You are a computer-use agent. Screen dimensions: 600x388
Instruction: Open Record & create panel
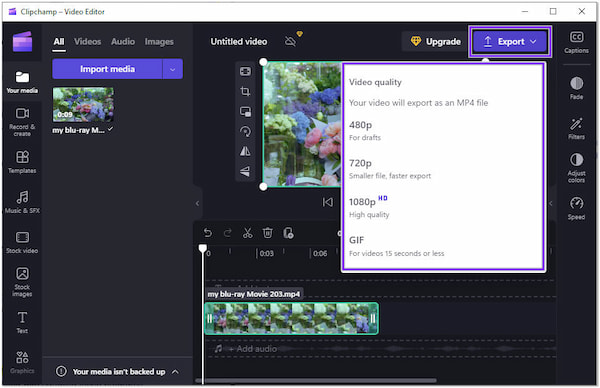22,122
